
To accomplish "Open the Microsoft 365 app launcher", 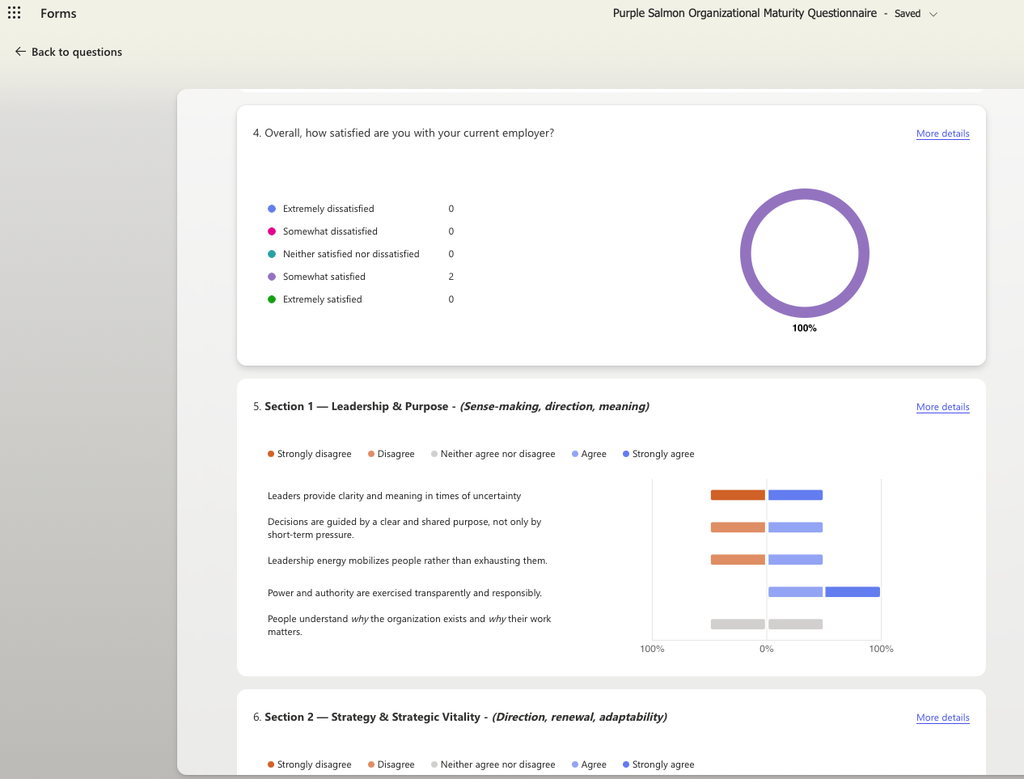I will [15, 13].
